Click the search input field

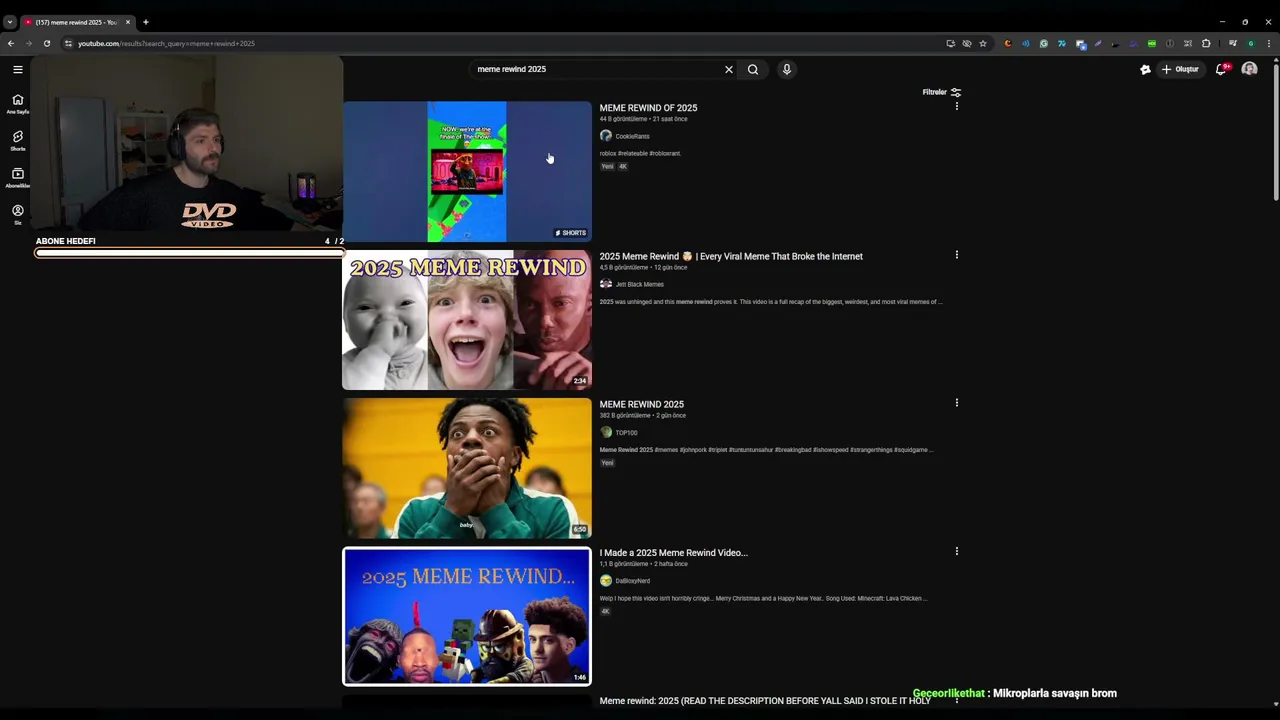coord(595,69)
